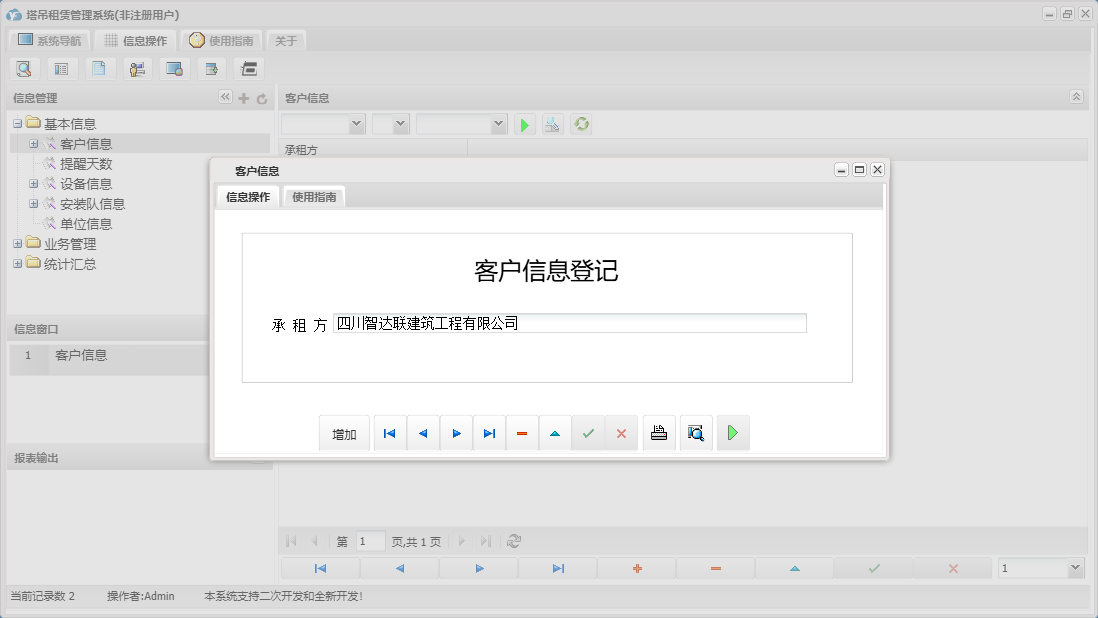
Task: Click the 增加 button to add a record
Action: coord(344,432)
